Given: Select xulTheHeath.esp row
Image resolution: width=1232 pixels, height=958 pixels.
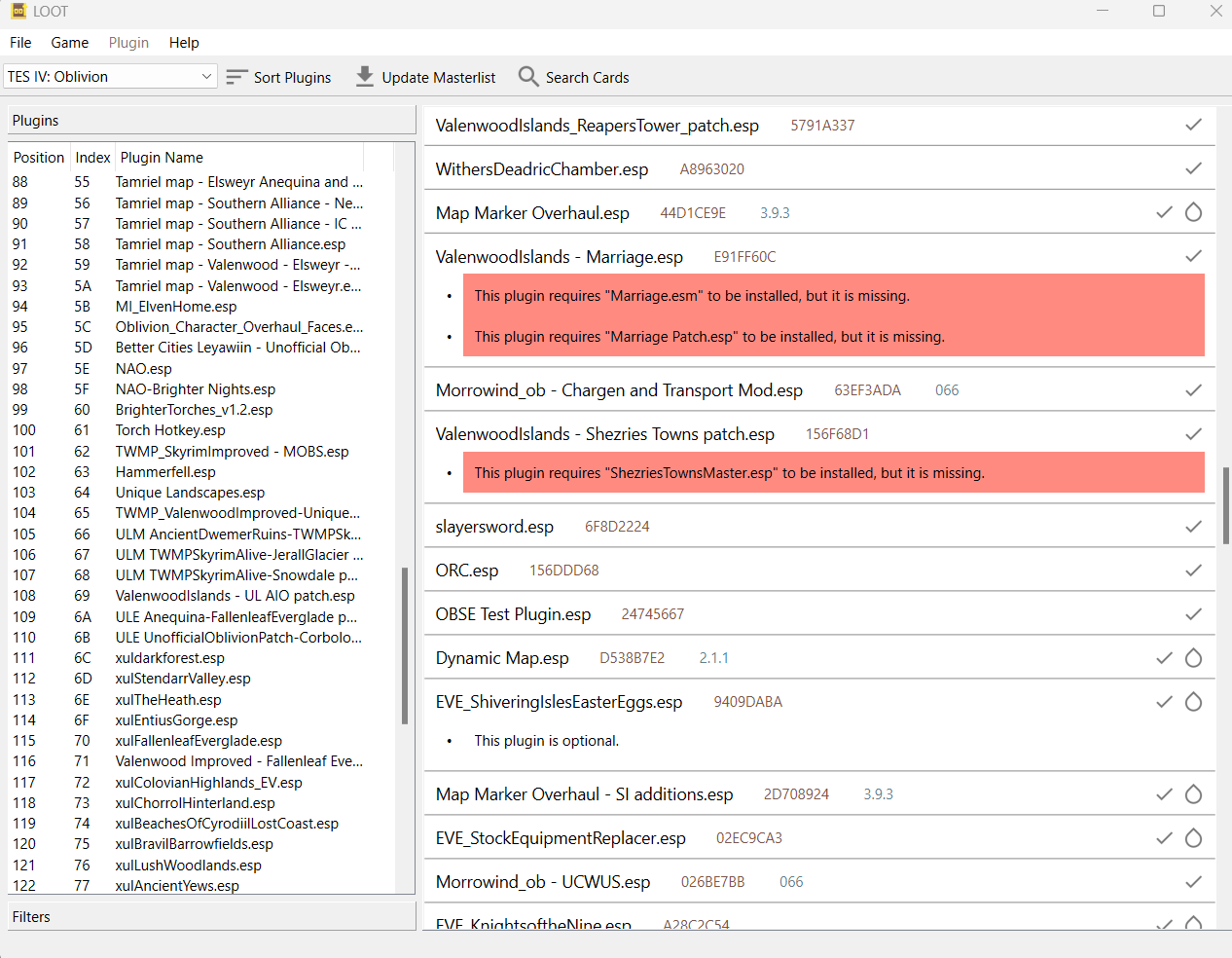Looking at the screenshot, I should [202, 700].
